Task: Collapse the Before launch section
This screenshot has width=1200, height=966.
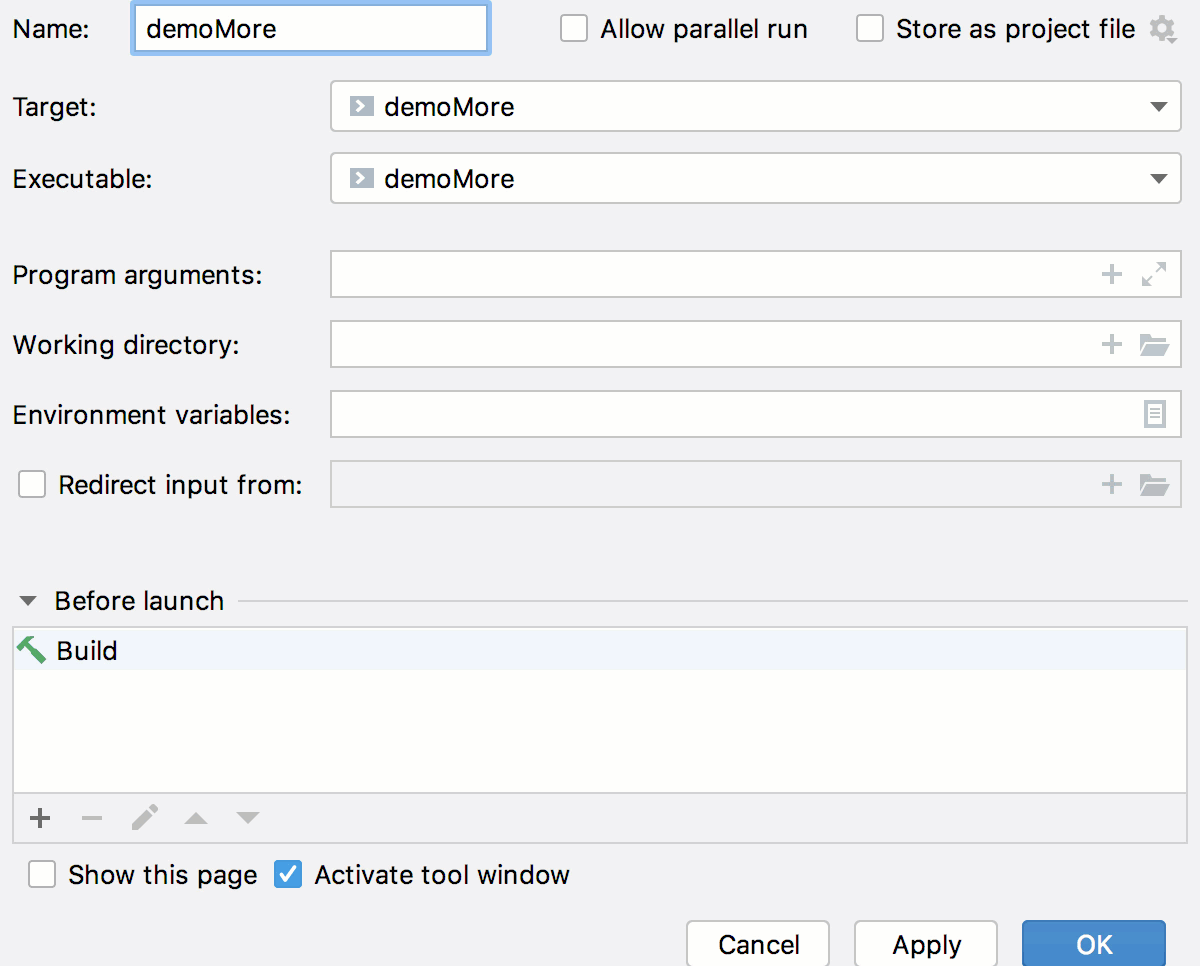Action: pyautogui.click(x=29, y=601)
